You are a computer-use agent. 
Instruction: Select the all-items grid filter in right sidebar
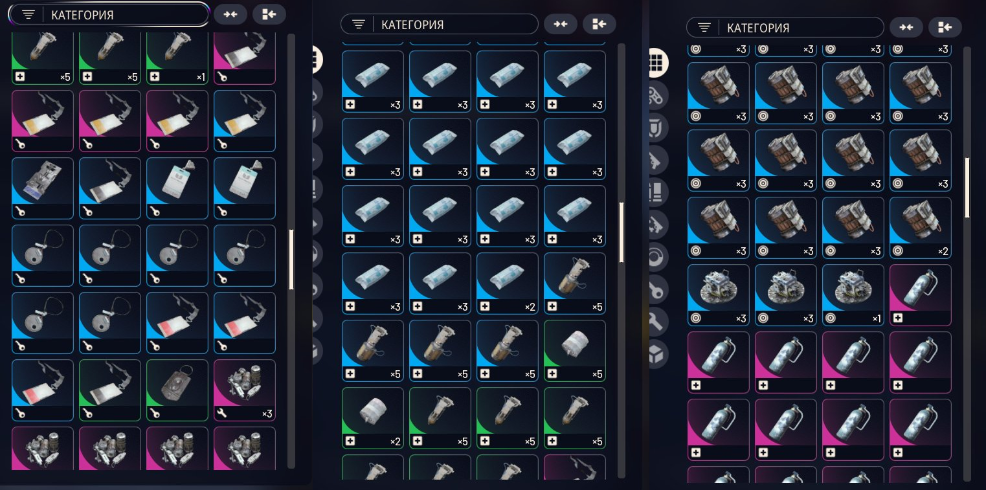point(658,62)
